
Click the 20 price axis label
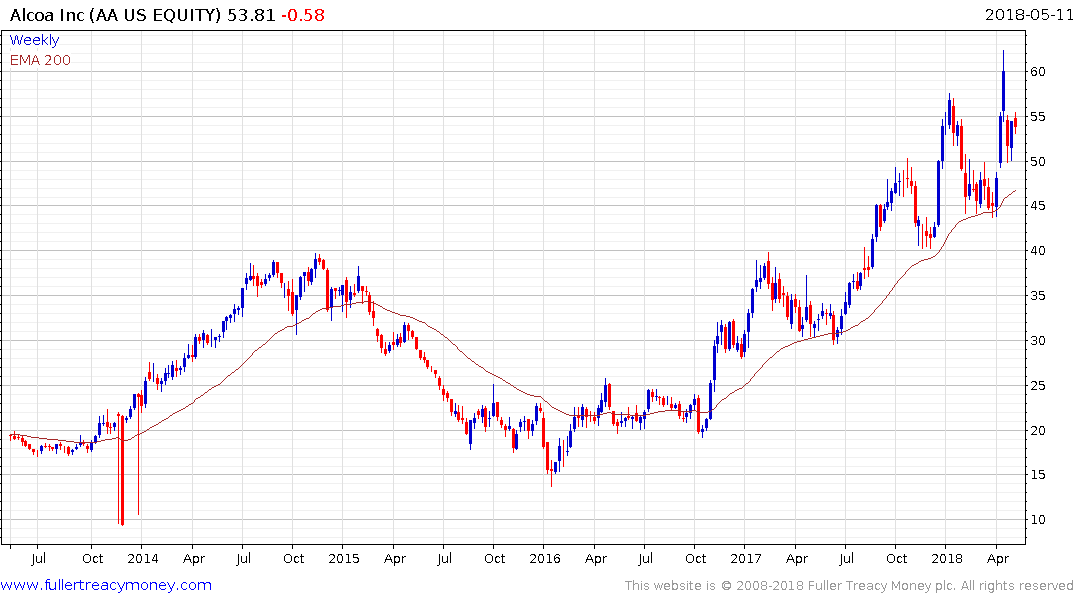tap(1037, 431)
